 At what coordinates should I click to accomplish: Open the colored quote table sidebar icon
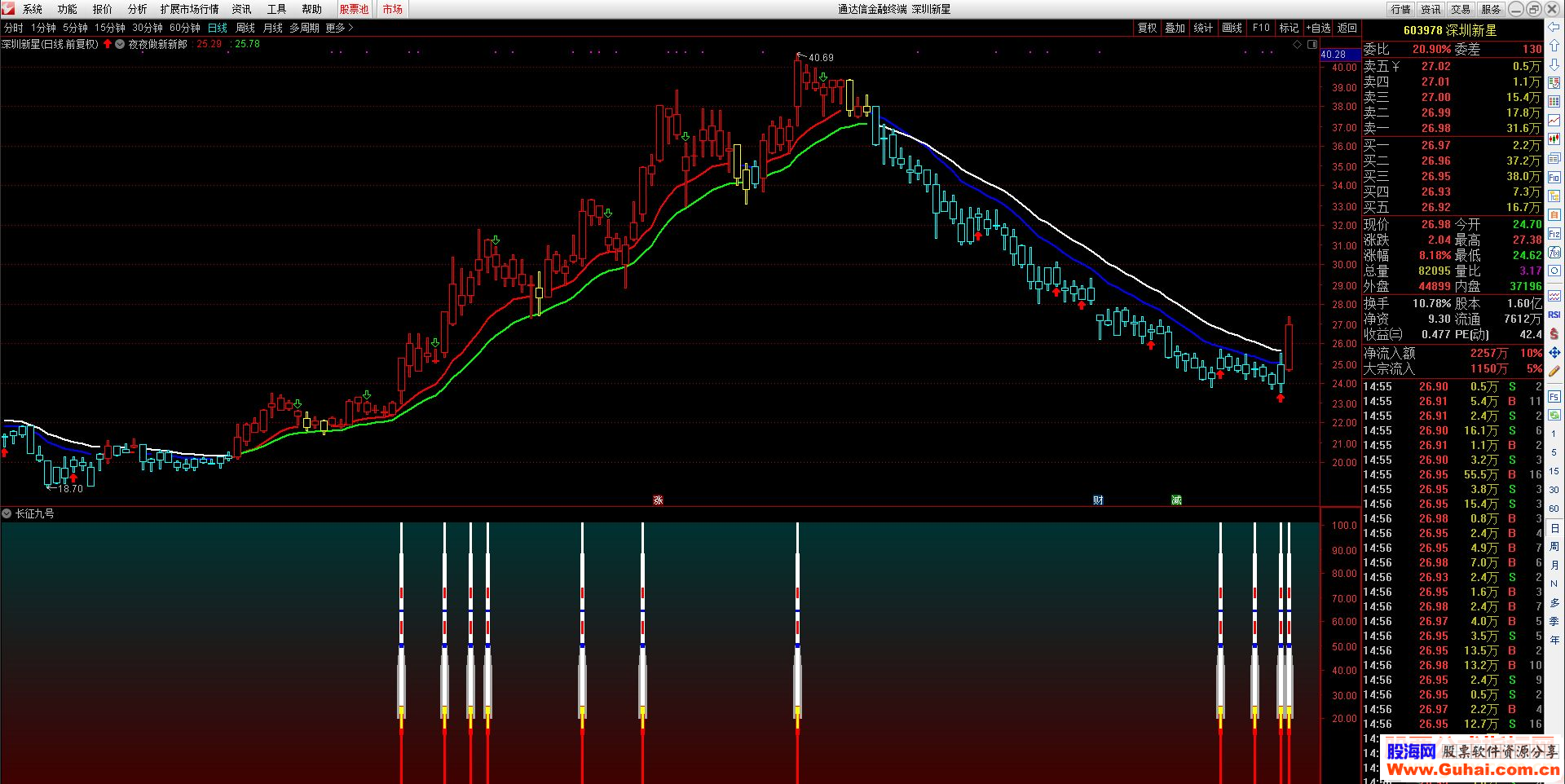(x=1554, y=101)
